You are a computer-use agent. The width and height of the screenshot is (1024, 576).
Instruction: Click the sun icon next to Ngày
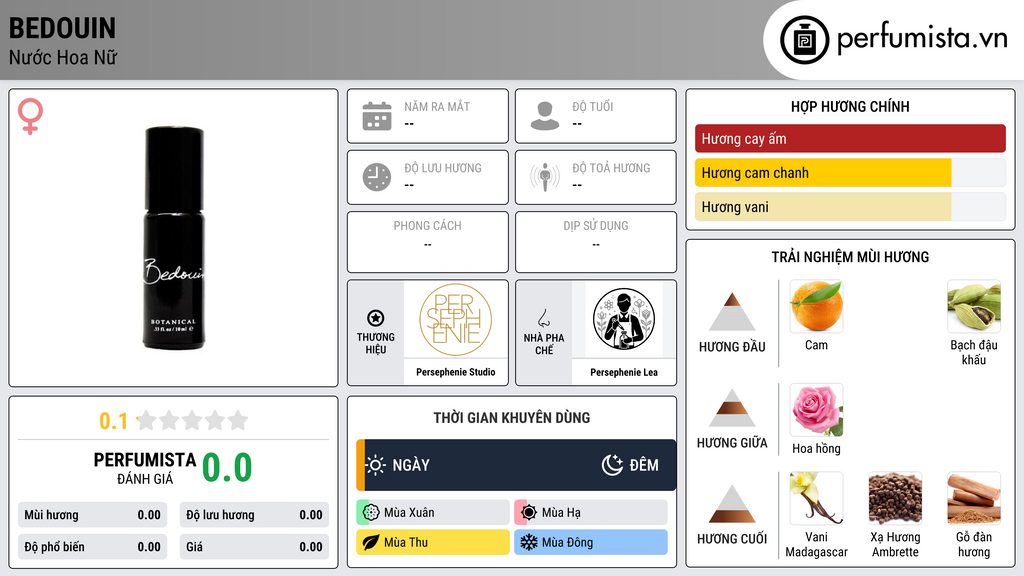pos(376,465)
